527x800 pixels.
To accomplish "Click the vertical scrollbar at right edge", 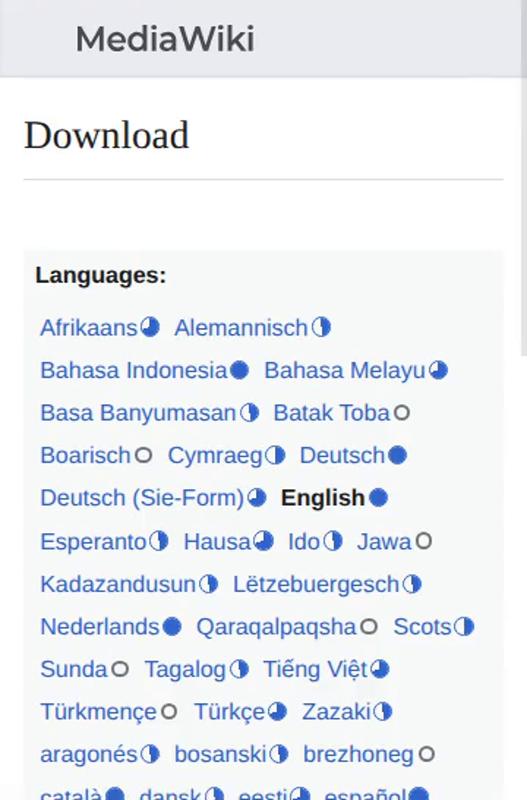I will pos(523,179).
